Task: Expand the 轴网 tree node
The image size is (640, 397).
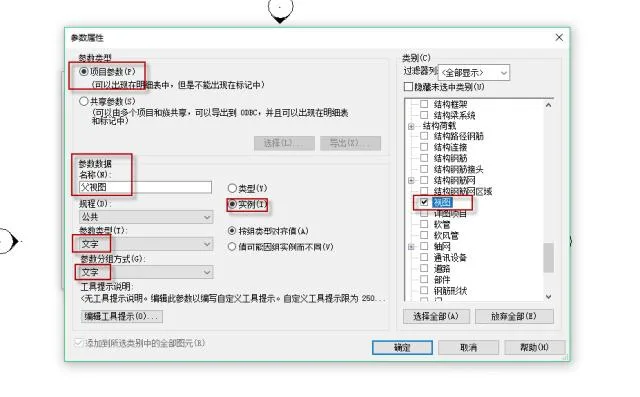Action: 411,246
